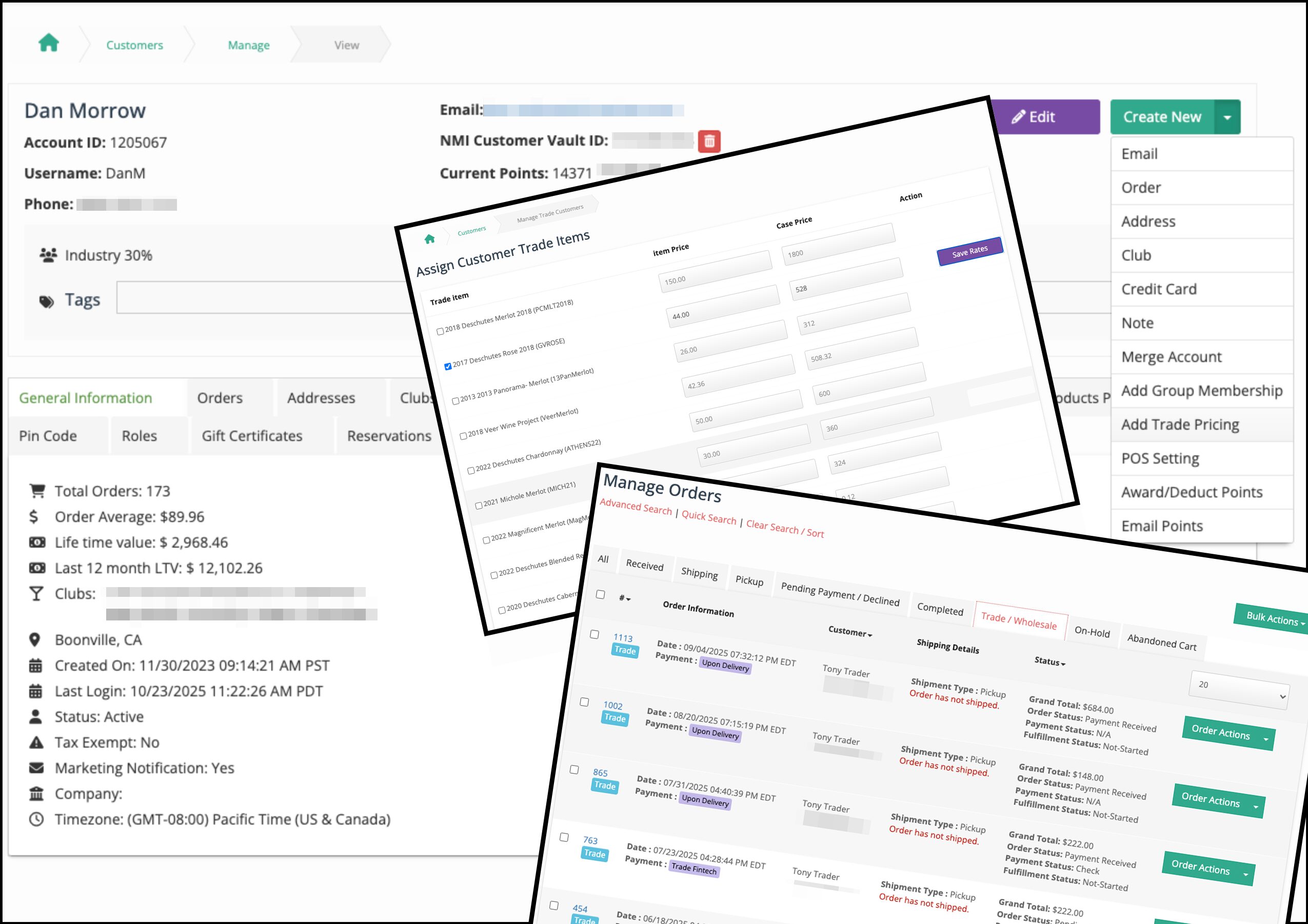Viewport: 1308px width, 924px height.
Task: Click the green home breadcrumb icon
Action: (48, 43)
